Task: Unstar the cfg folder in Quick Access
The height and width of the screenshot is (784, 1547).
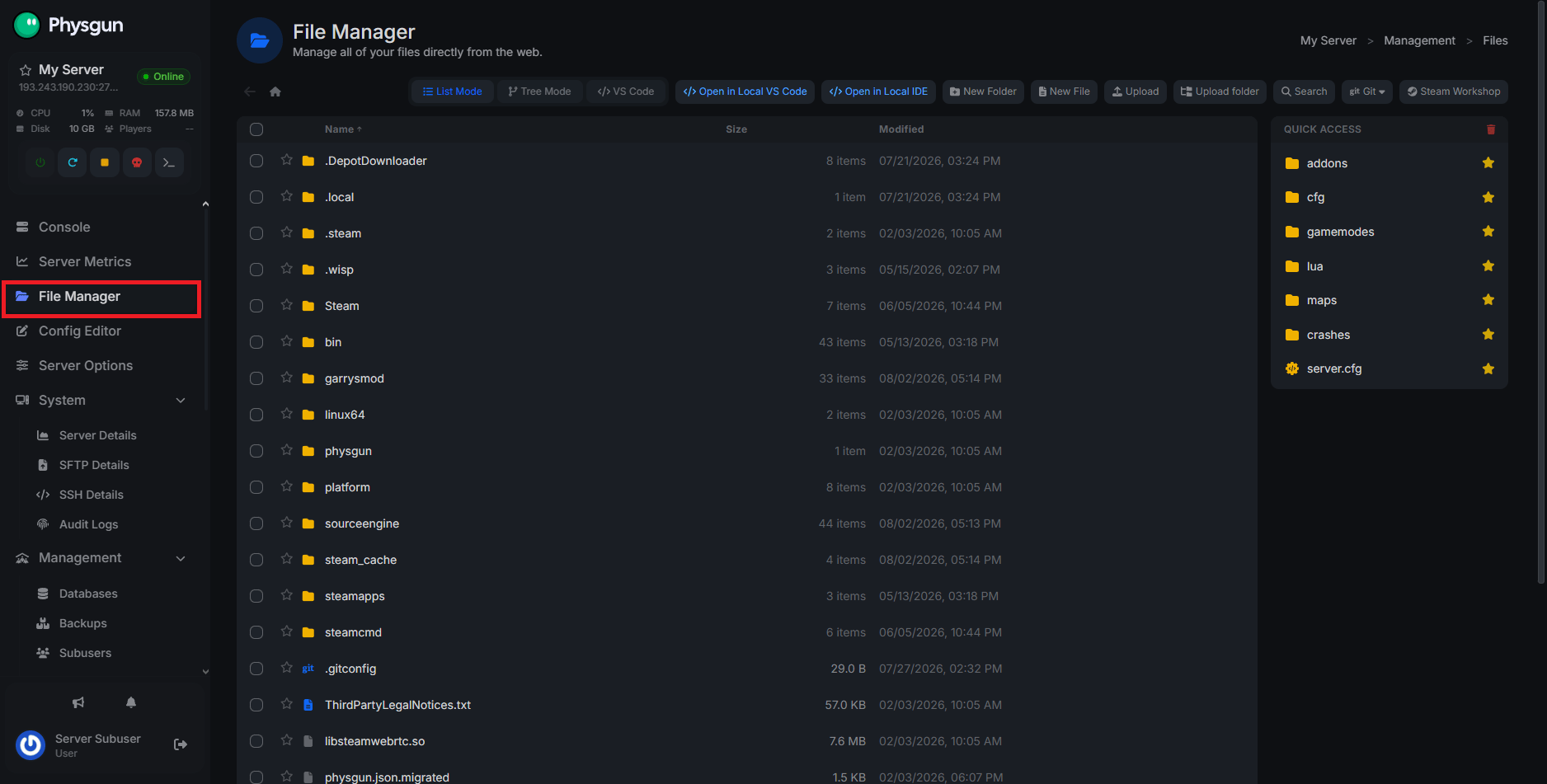Action: (1488, 197)
